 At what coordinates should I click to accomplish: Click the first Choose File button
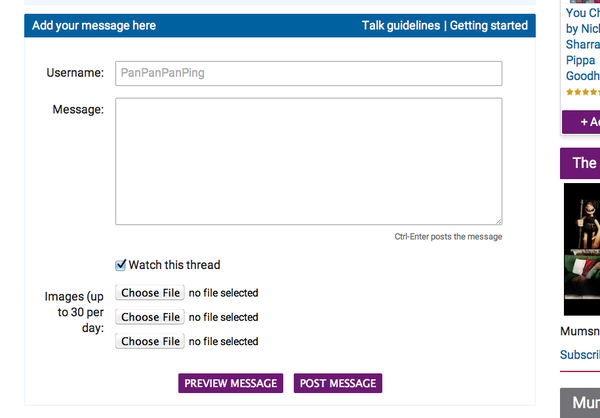[x=150, y=293]
